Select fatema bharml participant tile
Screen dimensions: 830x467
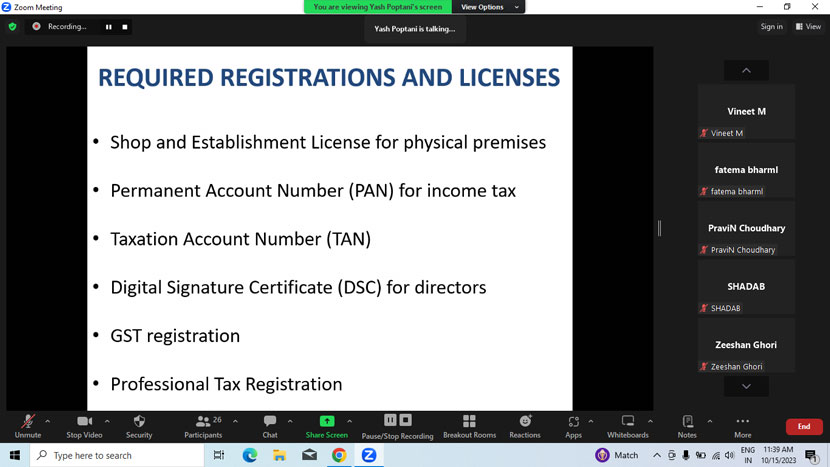coord(746,170)
